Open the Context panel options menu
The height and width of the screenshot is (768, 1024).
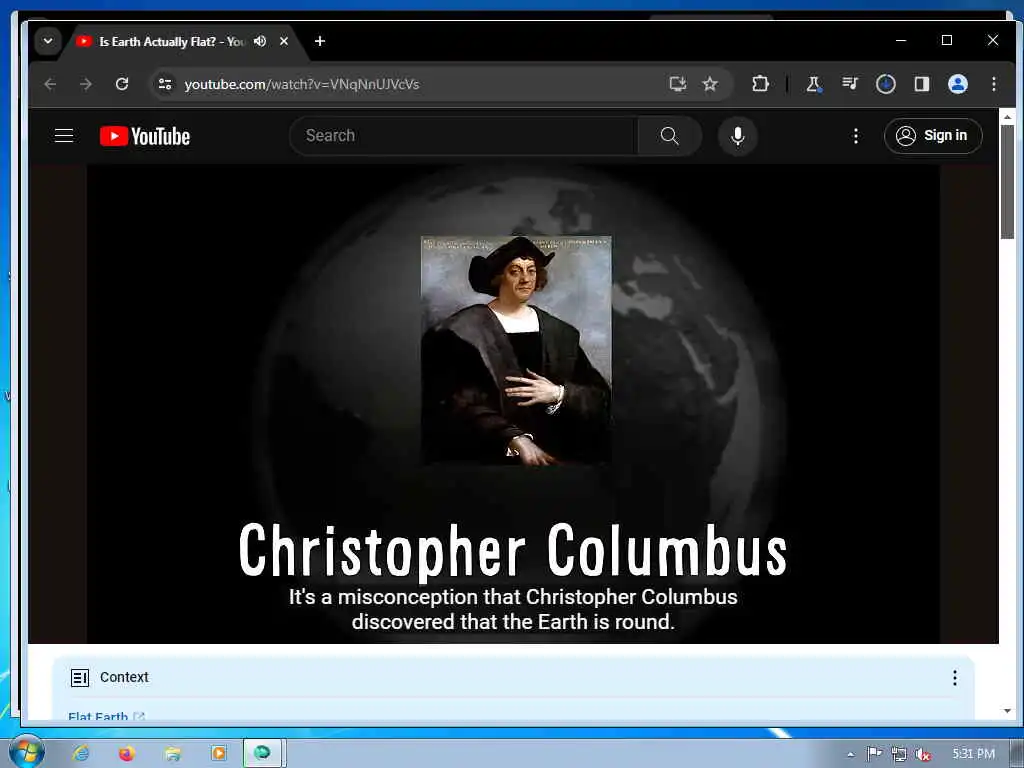point(954,678)
